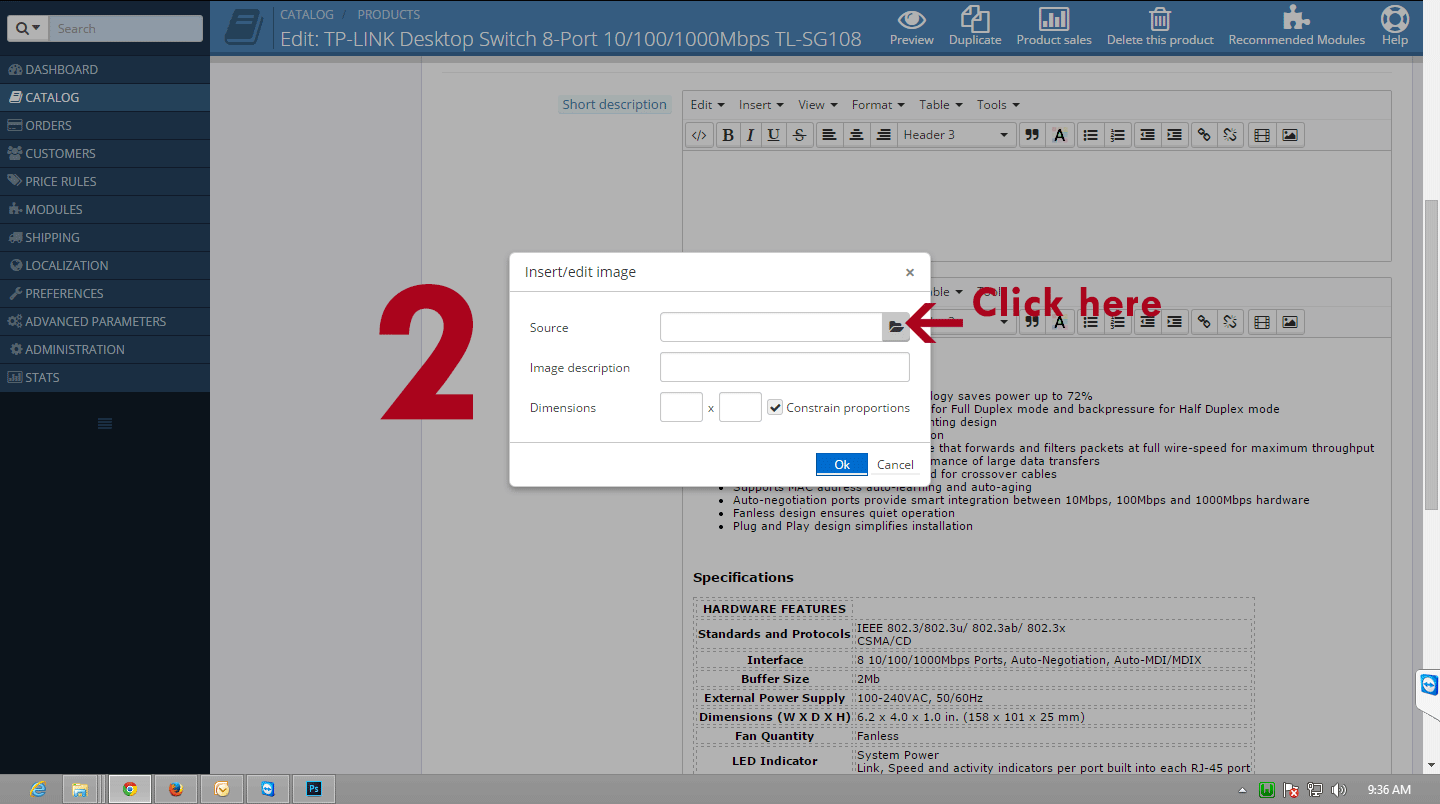1440x804 pixels.
Task: Insert bullet list in Short description toolbar
Action: tap(1091, 135)
